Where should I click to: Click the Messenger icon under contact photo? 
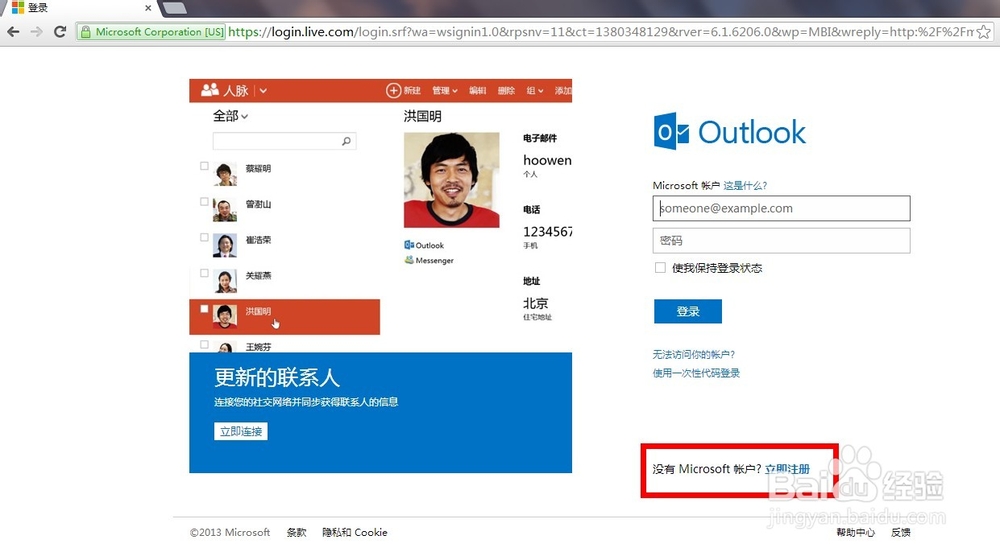pyautogui.click(x=409, y=259)
